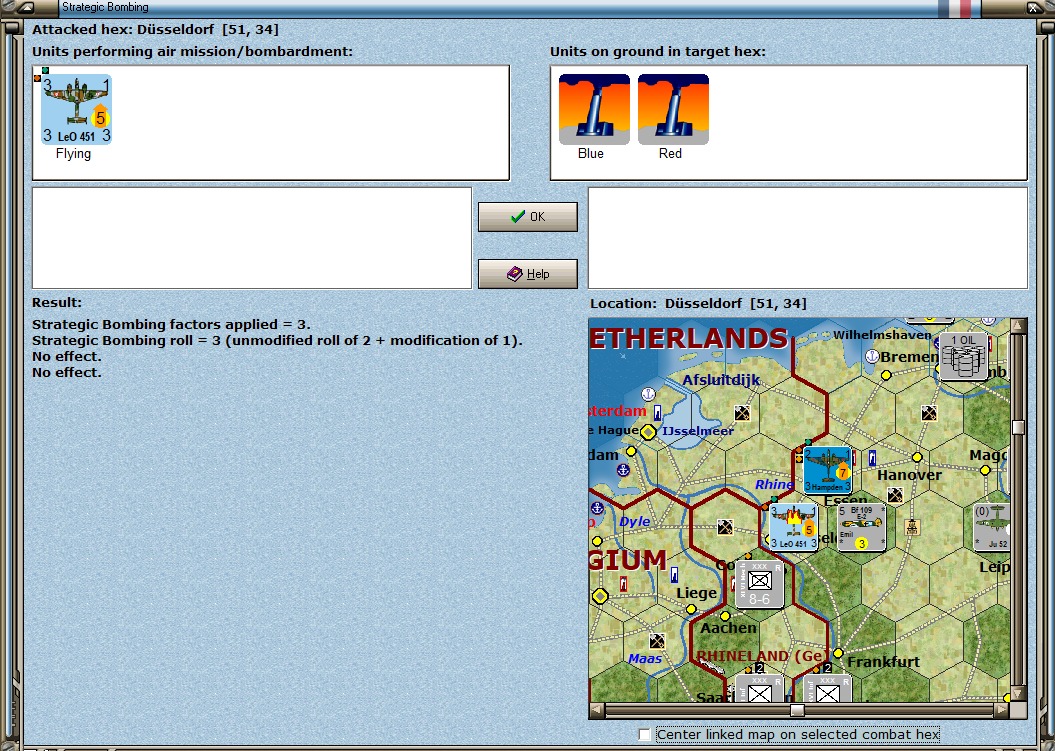Click the 'Flying' label under LeO 451
This screenshot has width=1055, height=751.
coord(73,153)
